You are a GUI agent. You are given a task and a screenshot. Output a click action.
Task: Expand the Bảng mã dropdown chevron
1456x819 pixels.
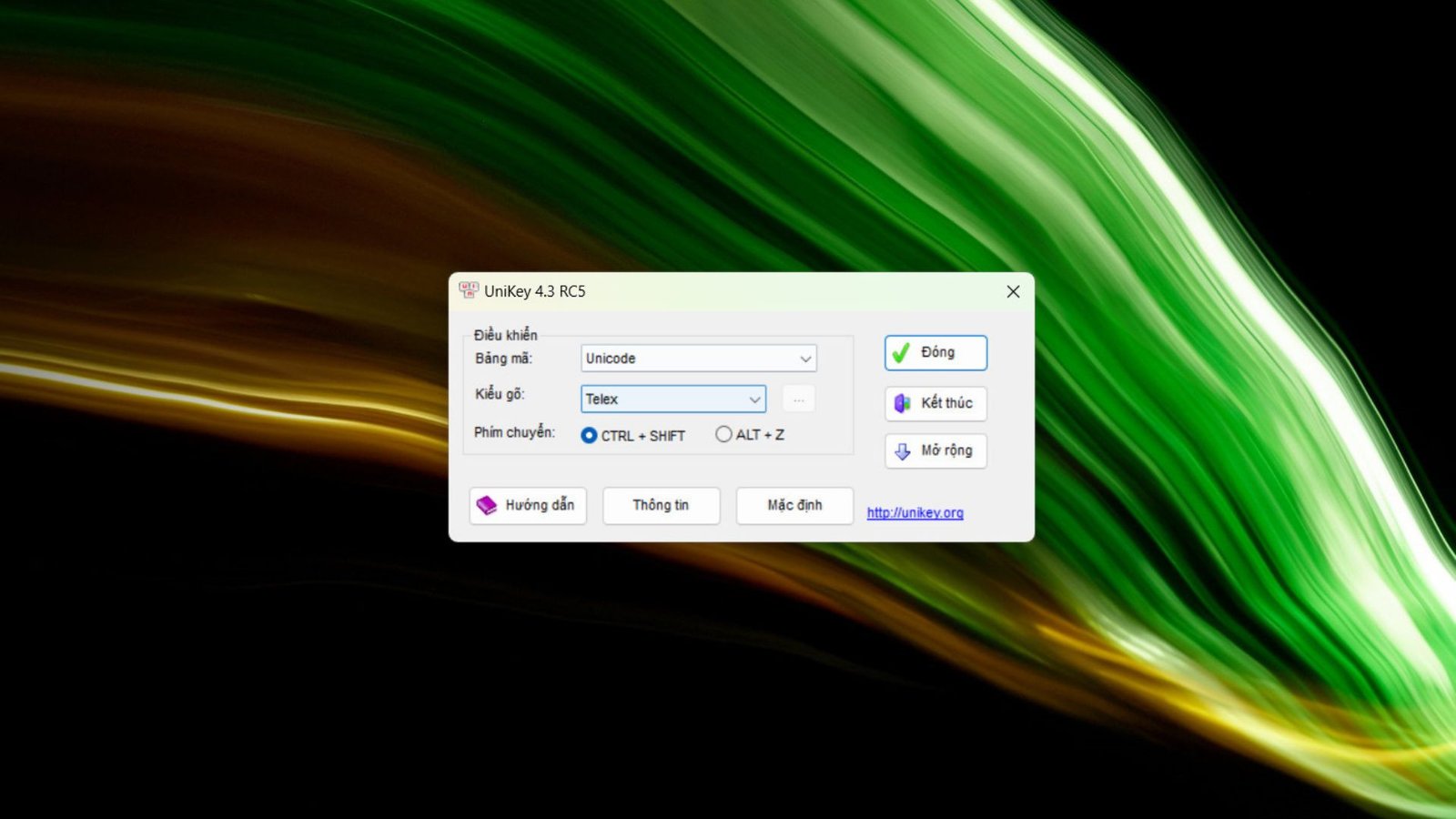[x=805, y=359]
